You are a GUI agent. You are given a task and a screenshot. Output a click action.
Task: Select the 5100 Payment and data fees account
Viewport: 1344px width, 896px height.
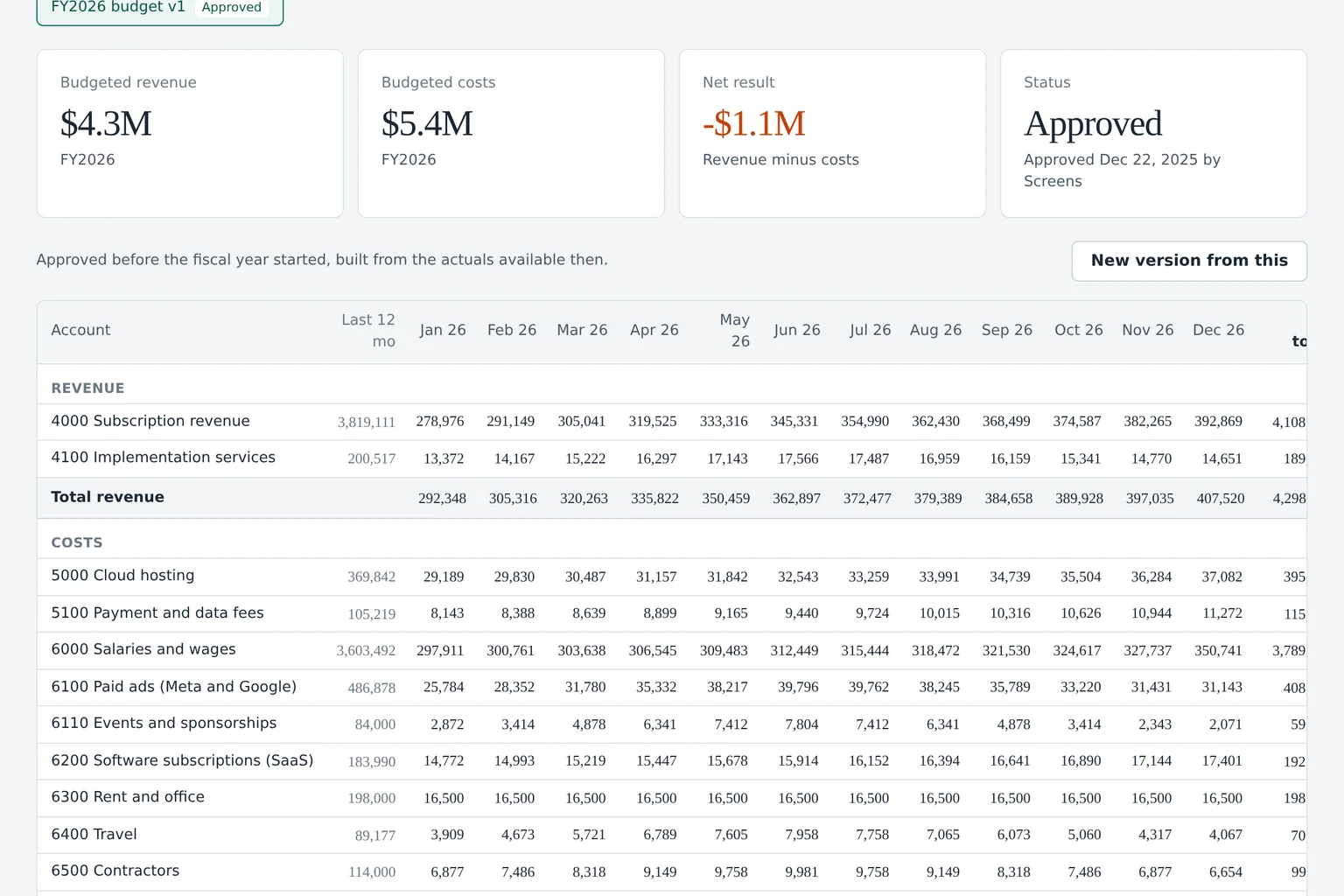click(157, 613)
